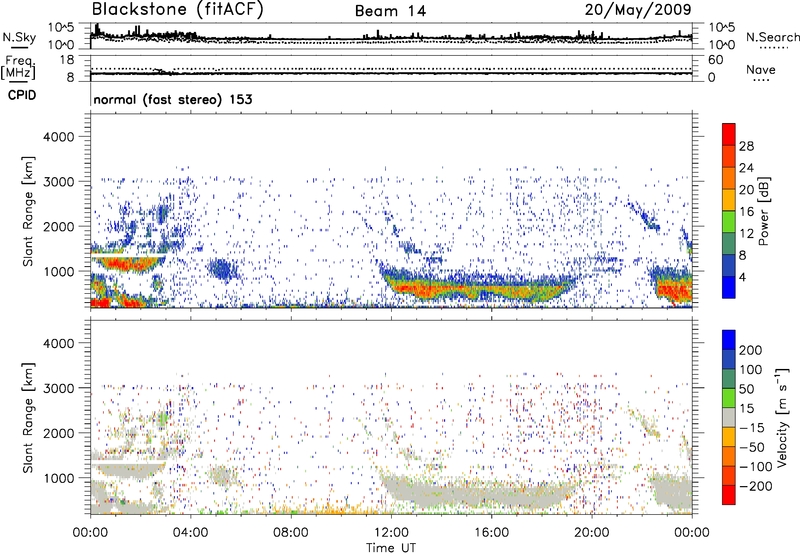Click the "N.Sky" legend label

(19, 38)
